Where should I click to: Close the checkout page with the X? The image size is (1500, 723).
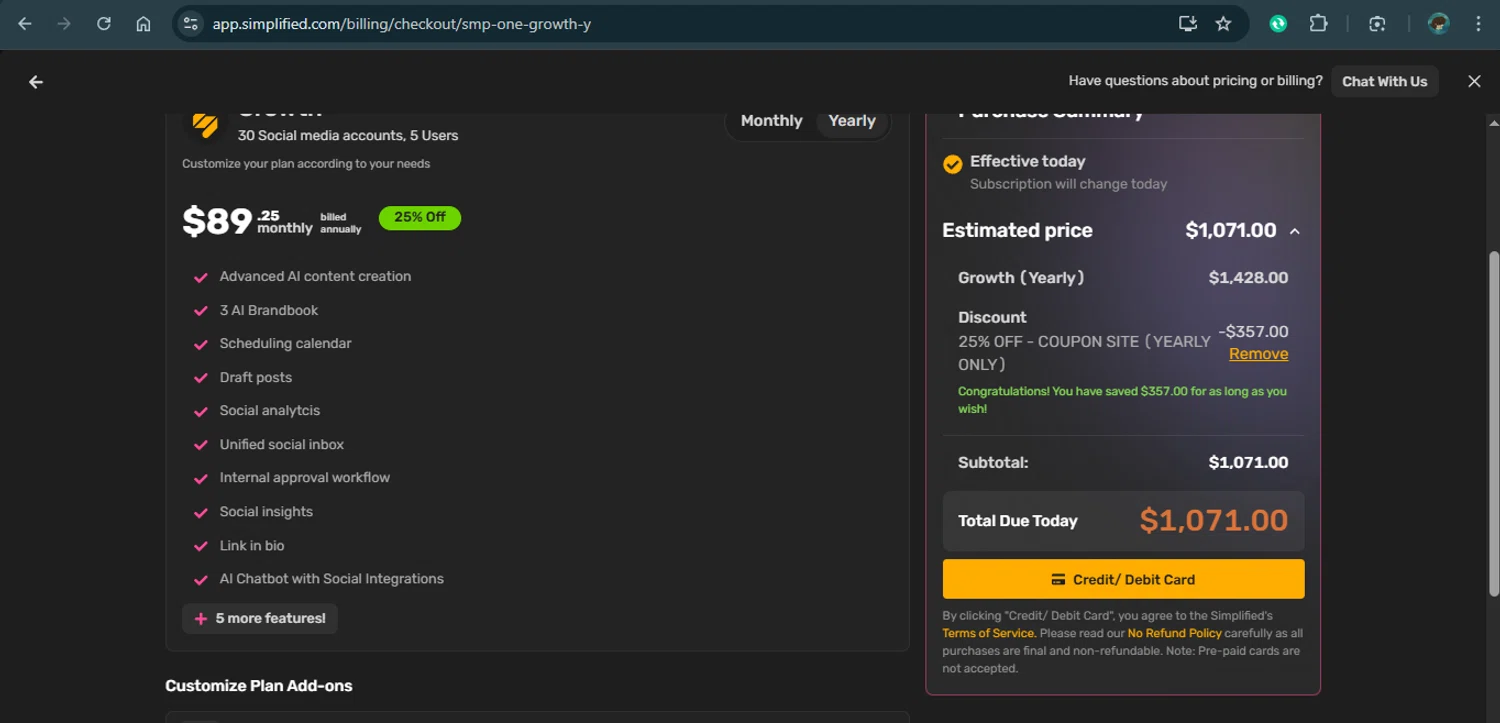[x=1474, y=82]
